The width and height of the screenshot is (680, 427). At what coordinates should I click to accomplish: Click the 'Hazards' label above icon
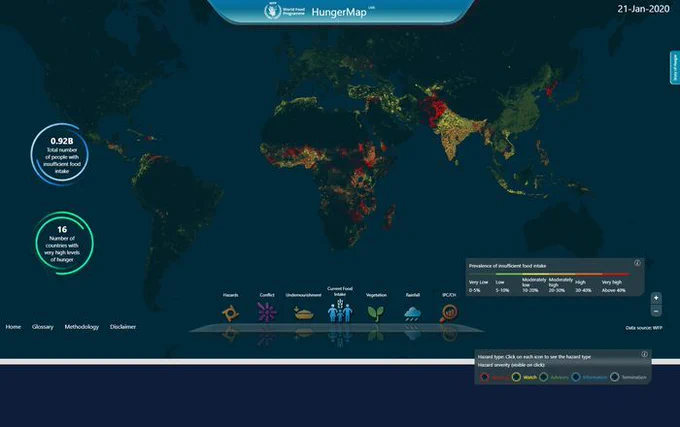[x=230, y=295]
